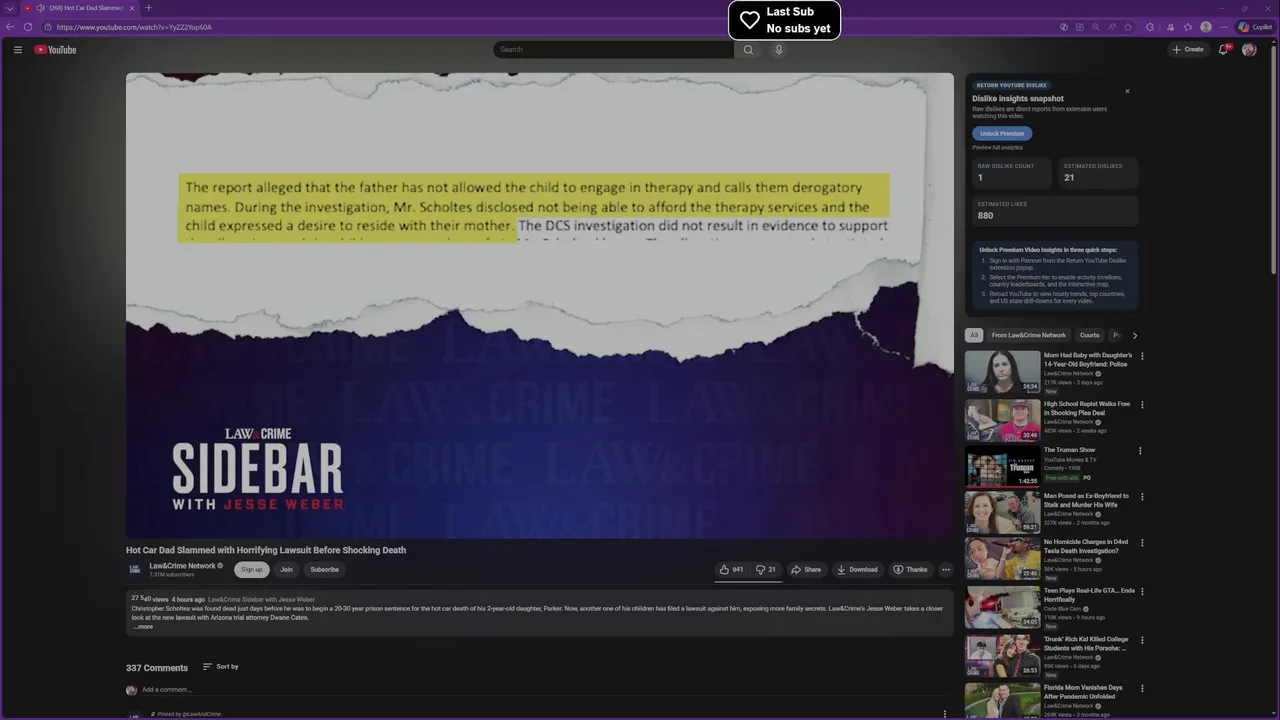Refresh the browser page

click(x=27, y=27)
